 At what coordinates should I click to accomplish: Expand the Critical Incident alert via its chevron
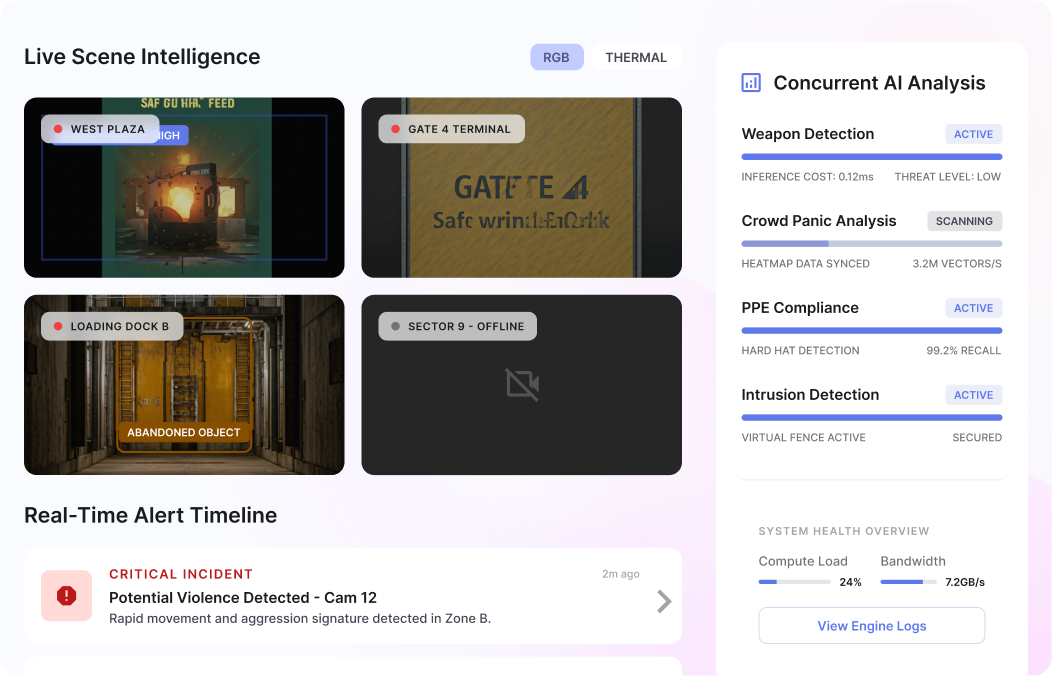[x=663, y=600]
